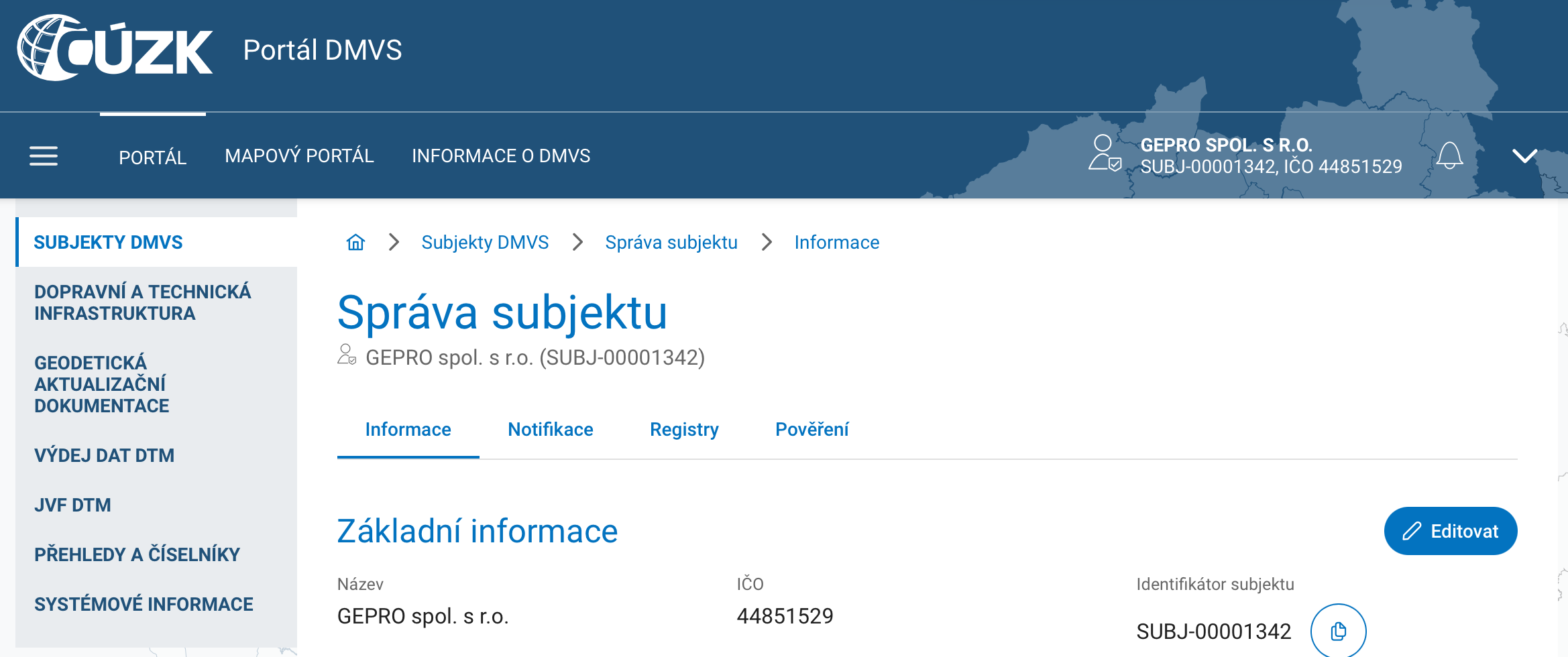Click the subject icon beside GEPRO subtitle
The width and height of the screenshot is (1568, 657).
[x=346, y=355]
